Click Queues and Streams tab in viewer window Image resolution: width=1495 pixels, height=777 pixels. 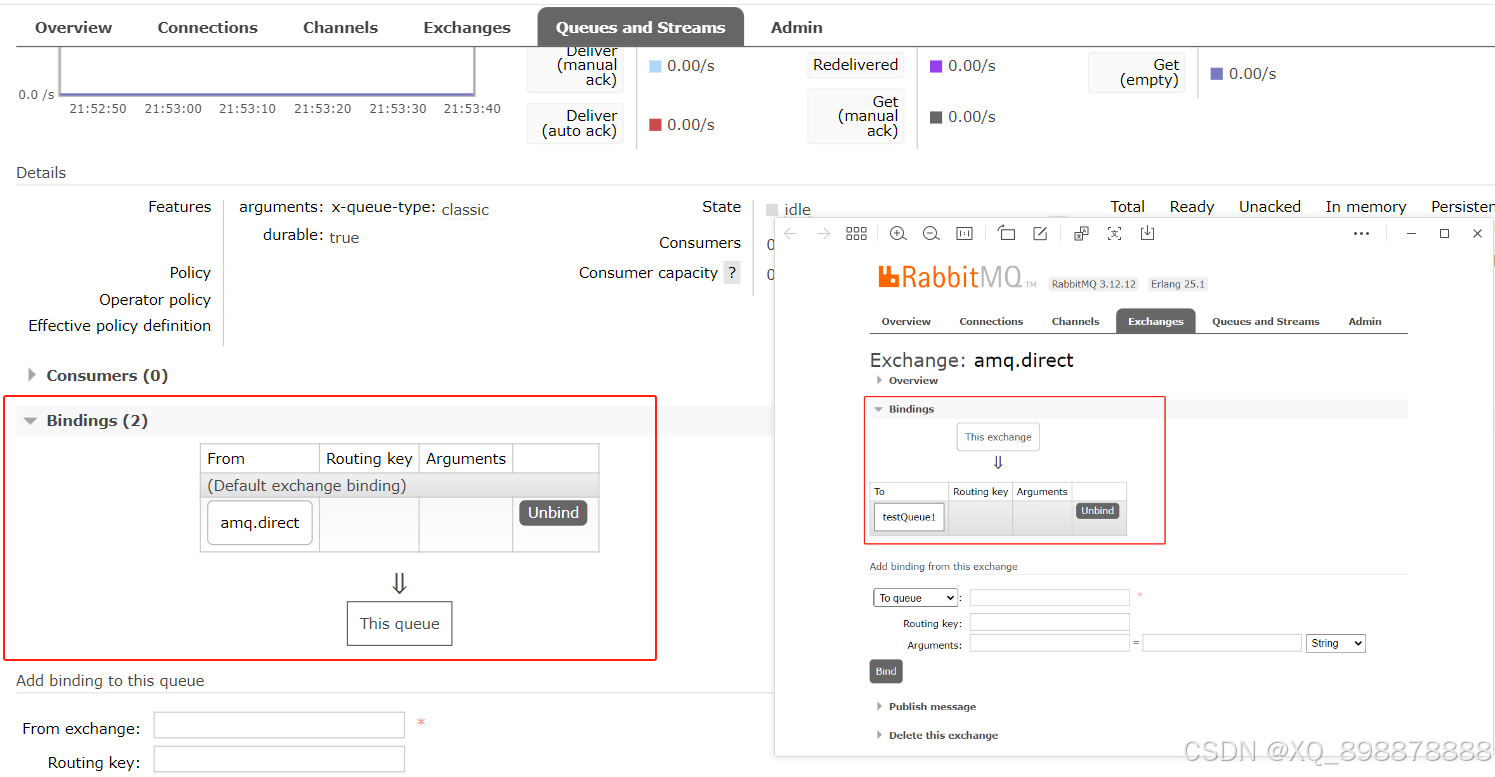1266,322
